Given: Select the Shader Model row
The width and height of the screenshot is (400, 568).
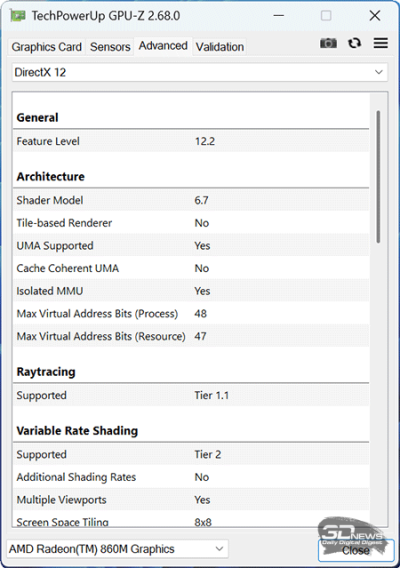Looking at the screenshot, I should tap(191, 200).
